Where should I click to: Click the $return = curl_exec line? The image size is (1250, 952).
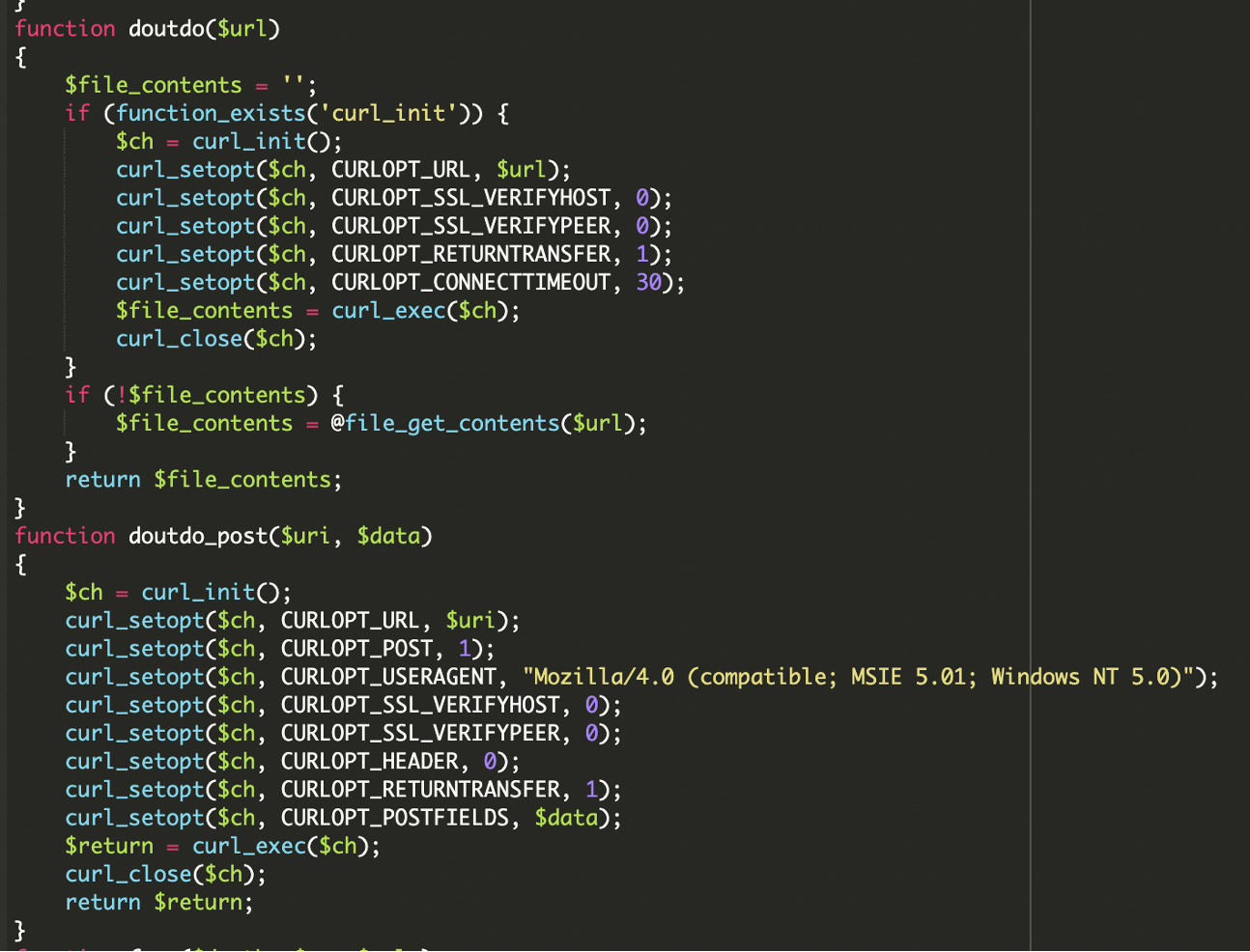(222, 847)
